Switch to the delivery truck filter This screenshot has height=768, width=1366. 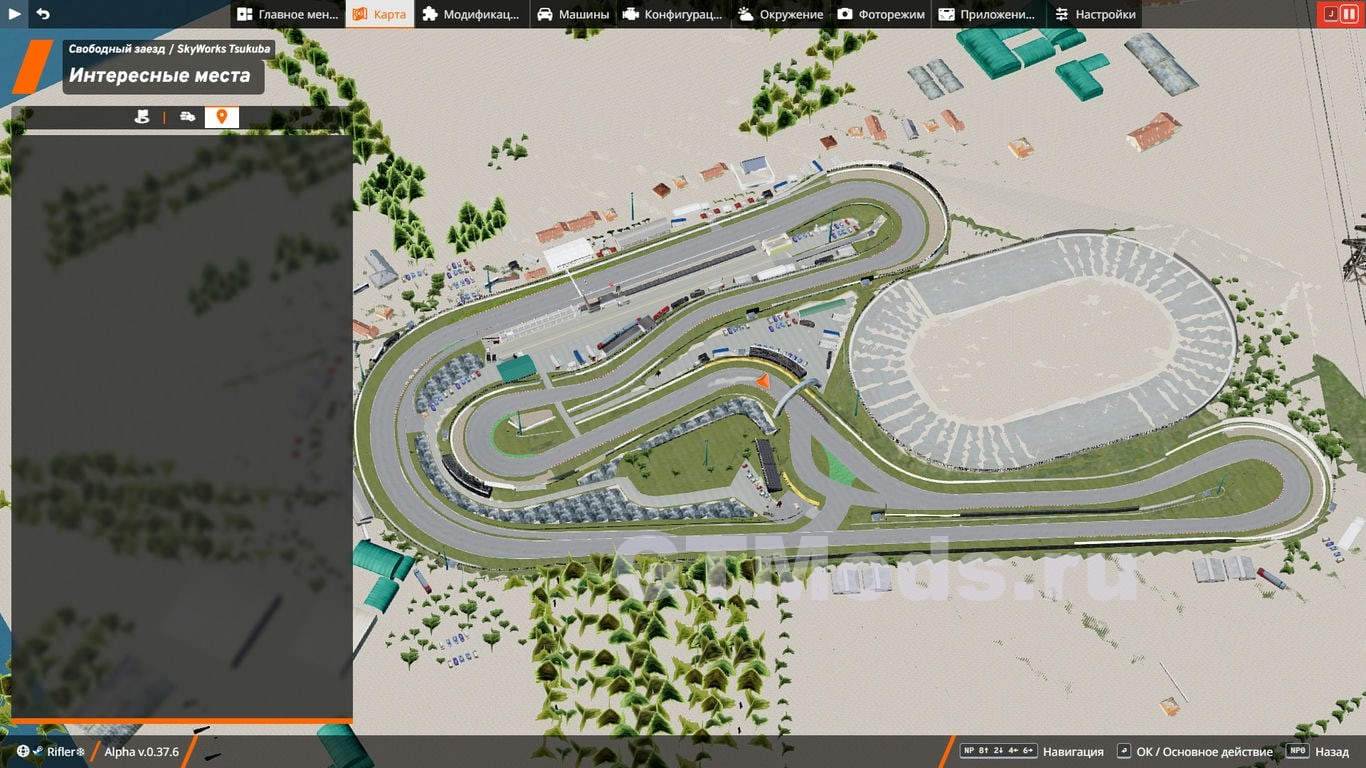click(x=187, y=117)
